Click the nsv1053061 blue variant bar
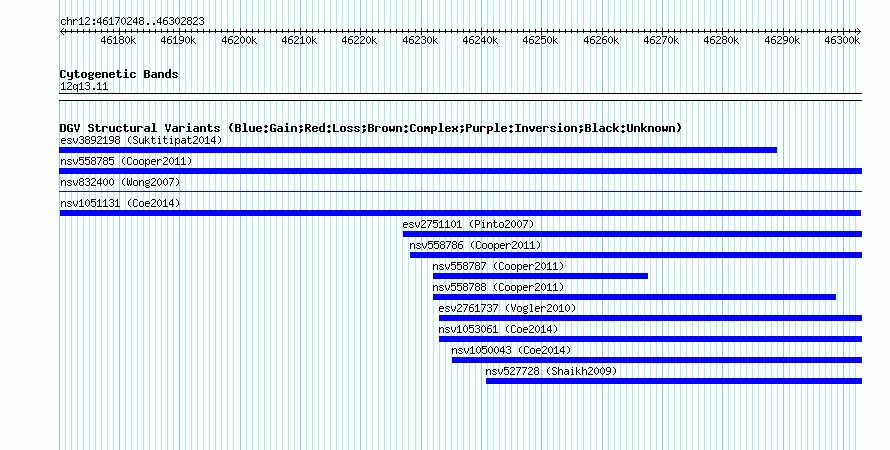 point(650,339)
